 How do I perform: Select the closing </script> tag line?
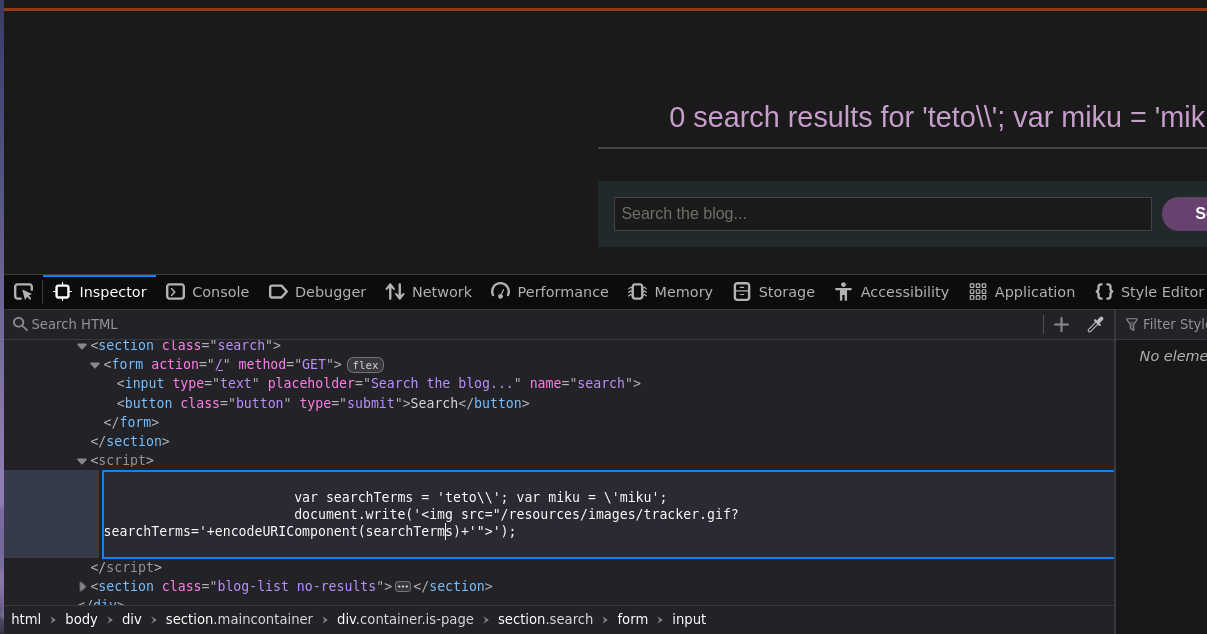point(125,567)
